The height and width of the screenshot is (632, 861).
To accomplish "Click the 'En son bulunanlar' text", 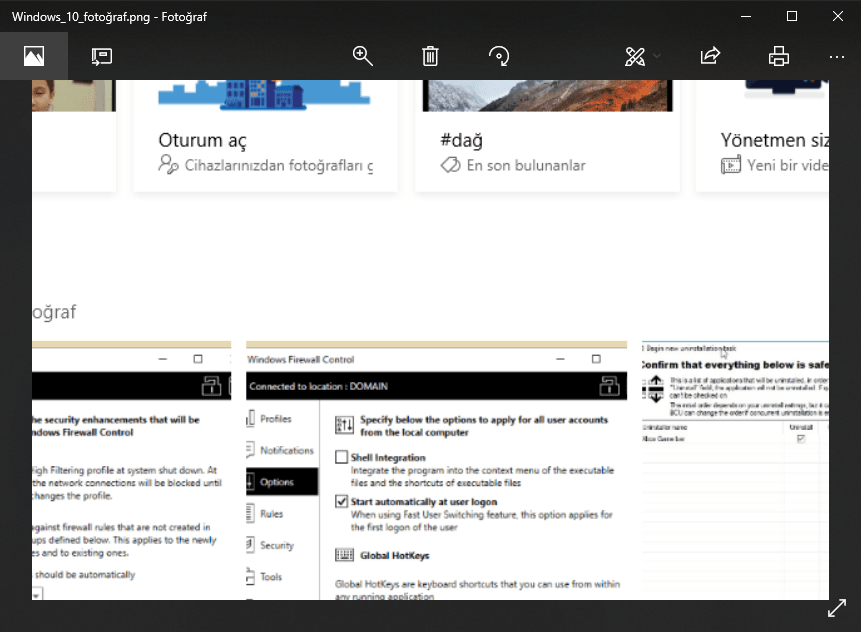I will (x=526, y=165).
